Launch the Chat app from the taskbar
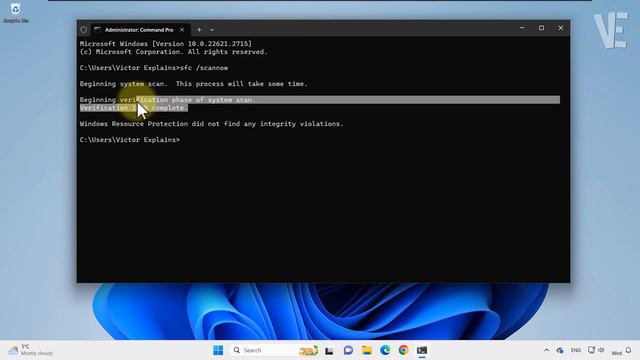The height and width of the screenshot is (360, 640). tap(348, 350)
